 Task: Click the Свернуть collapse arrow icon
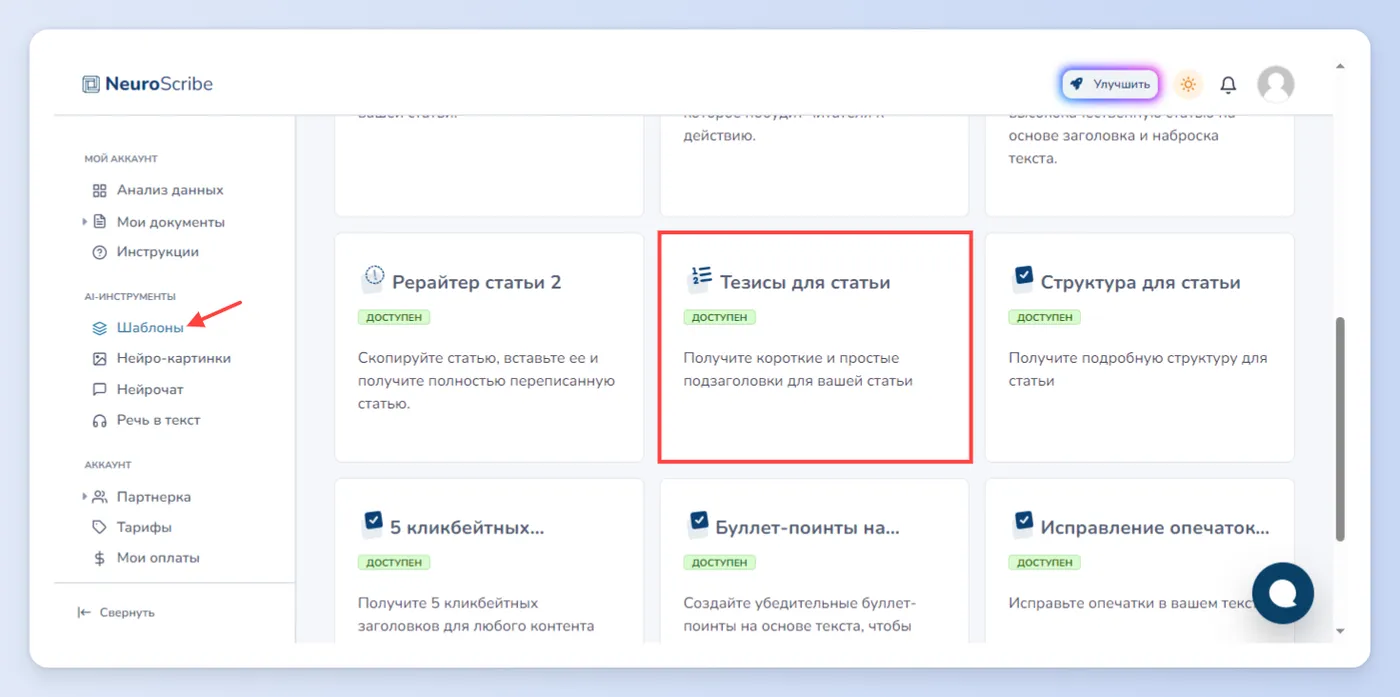coord(84,612)
